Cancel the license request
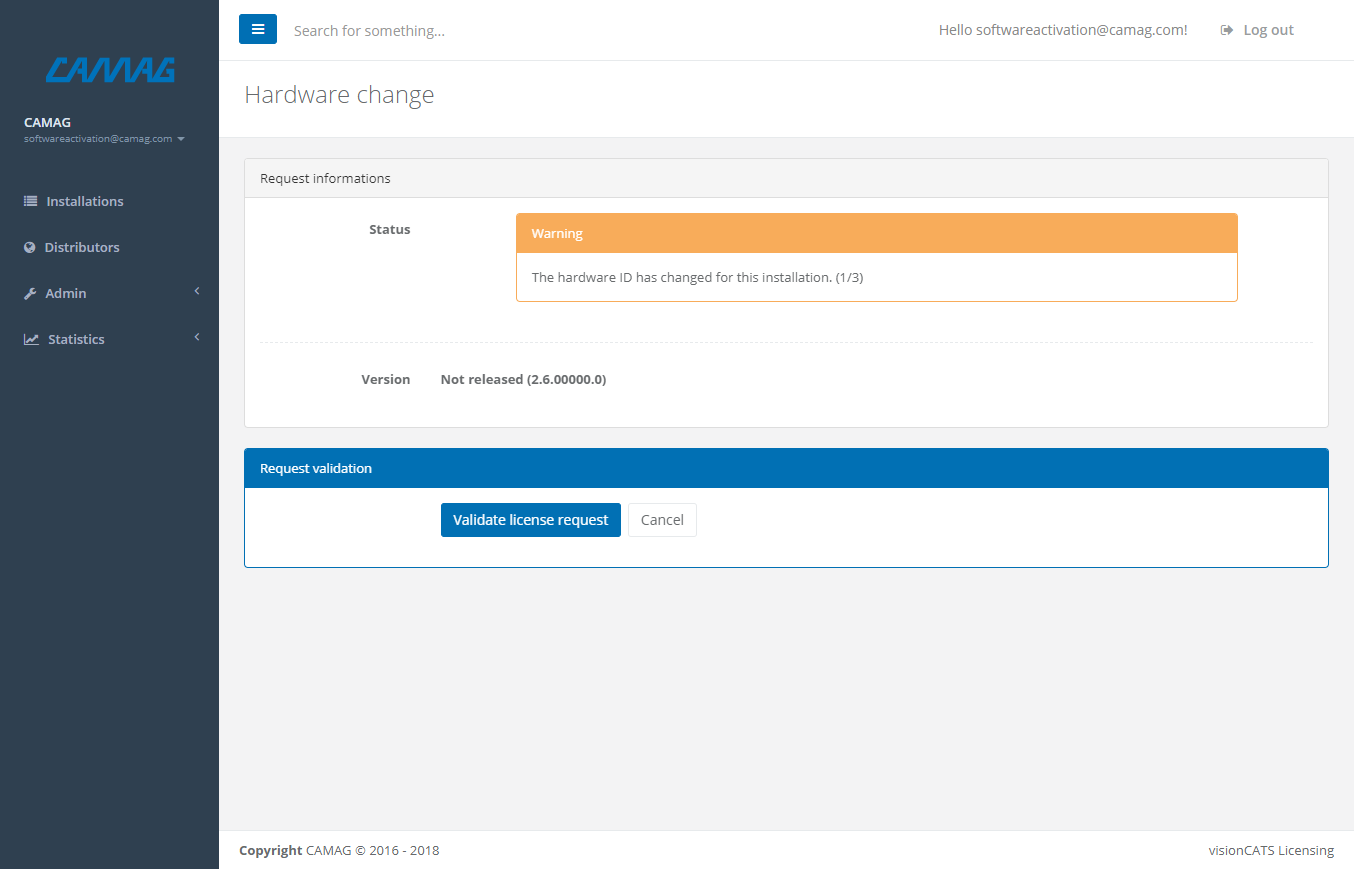Viewport: 1354px width, 869px height. pyautogui.click(x=662, y=519)
